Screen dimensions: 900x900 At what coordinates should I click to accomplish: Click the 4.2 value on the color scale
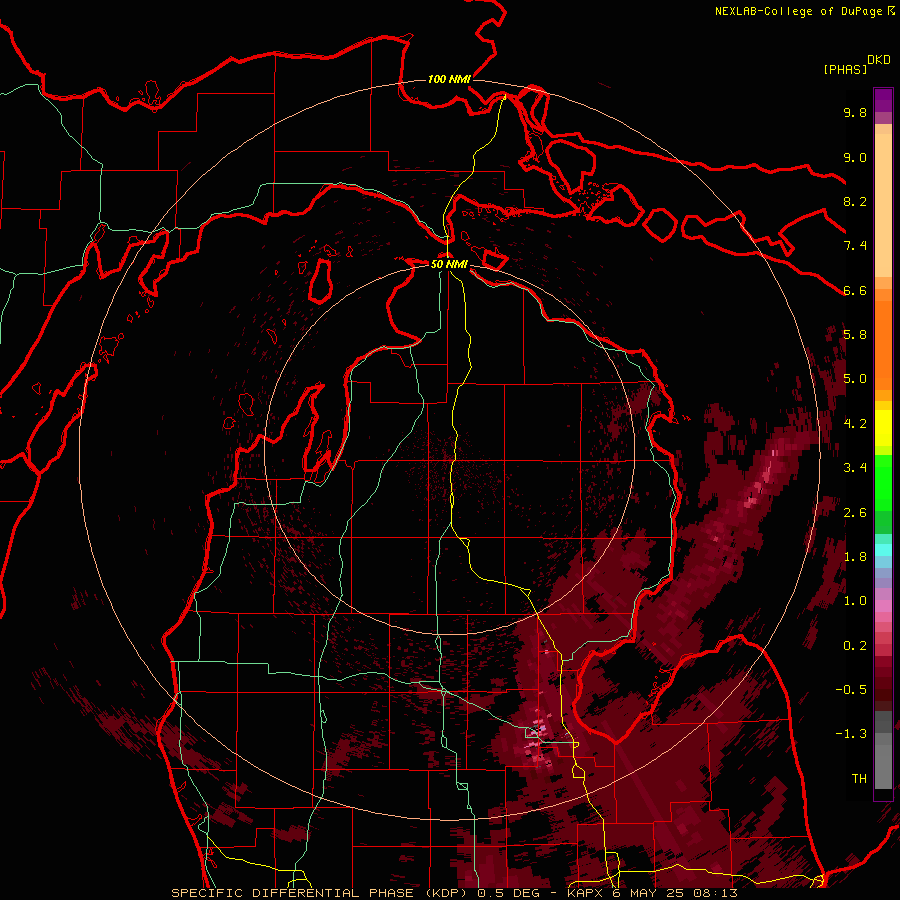(855, 423)
